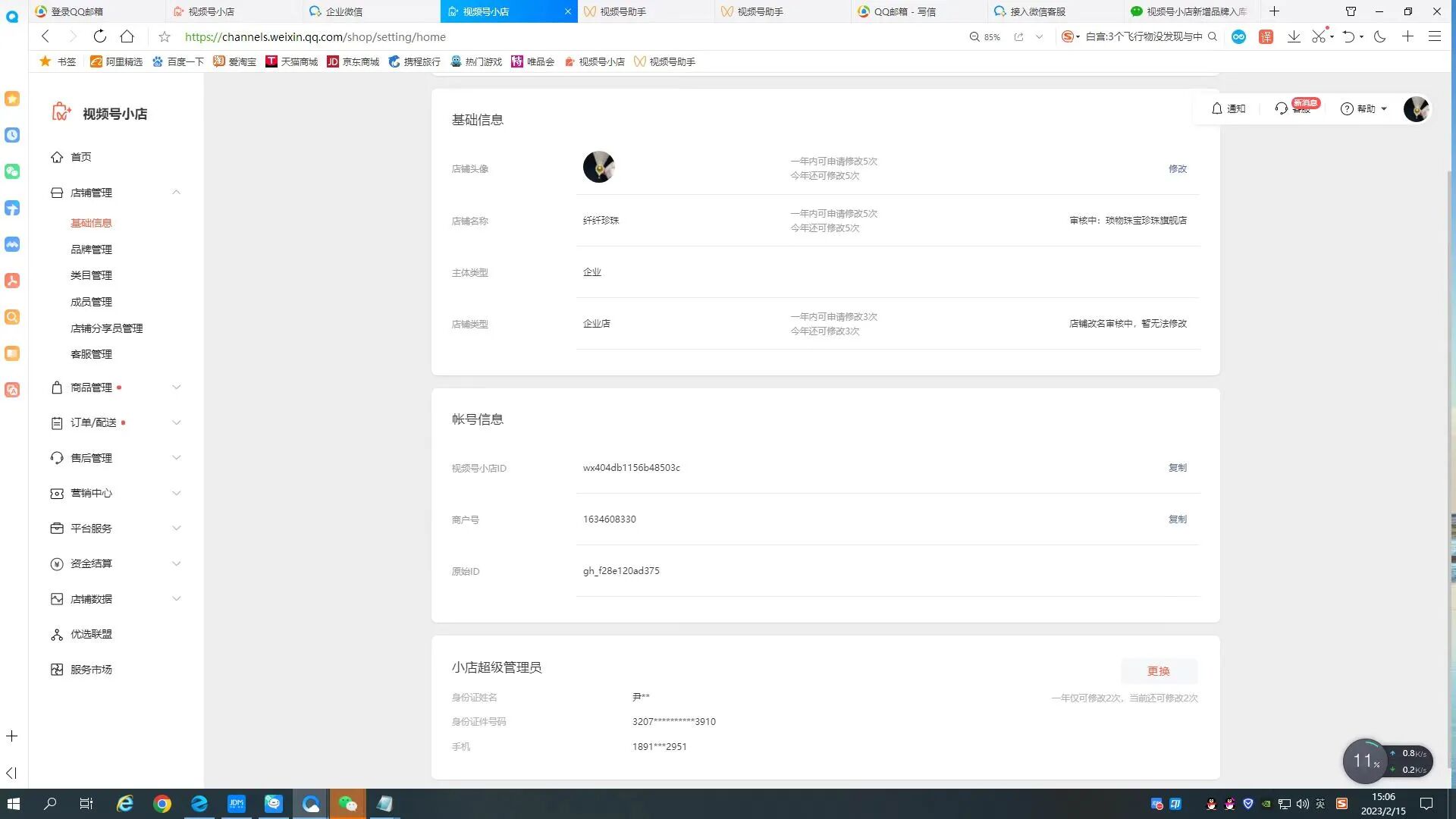
Task: Click the WeChat icon in taskbar
Action: tap(347, 804)
